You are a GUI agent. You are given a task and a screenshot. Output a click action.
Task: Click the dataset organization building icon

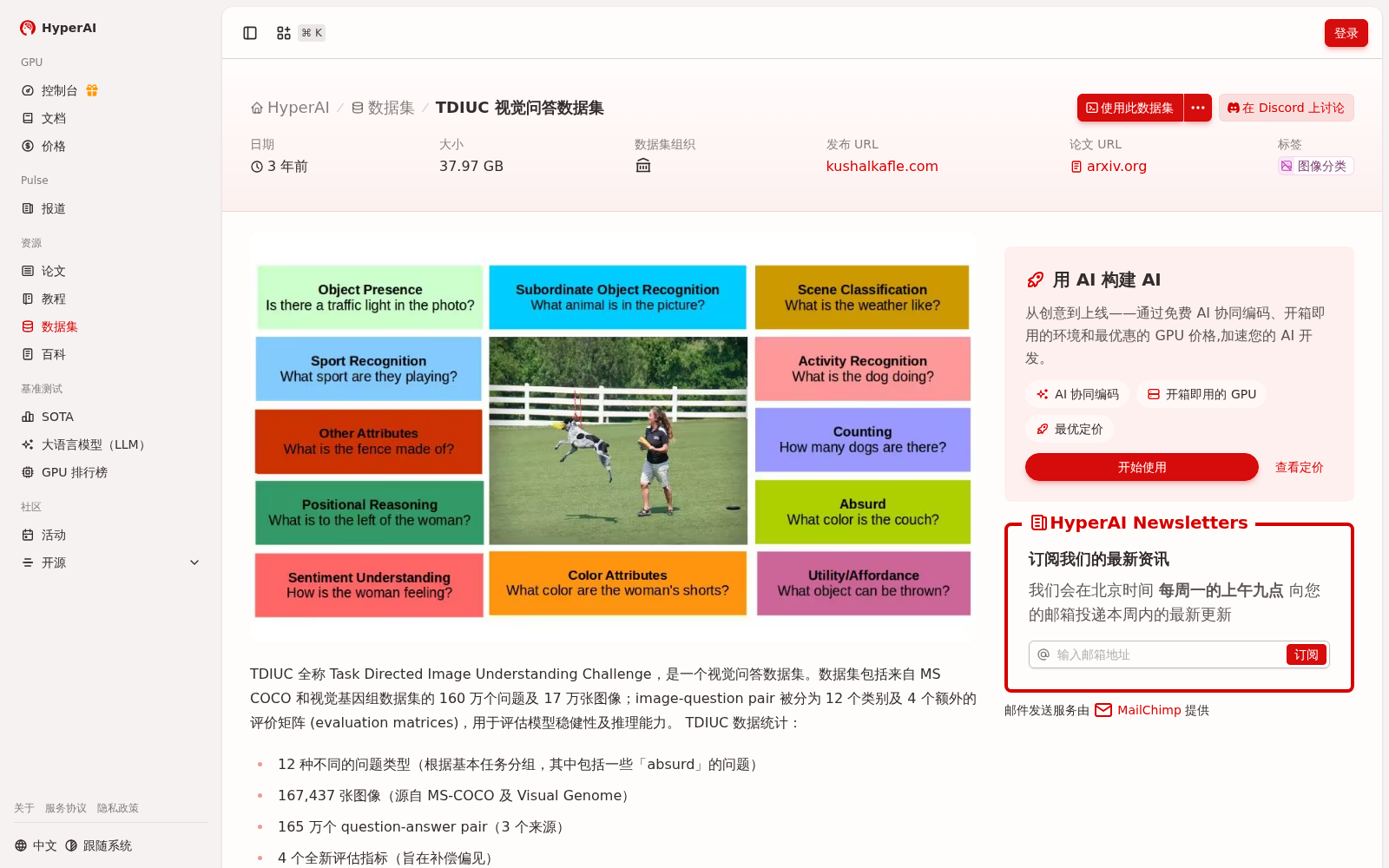click(x=643, y=166)
